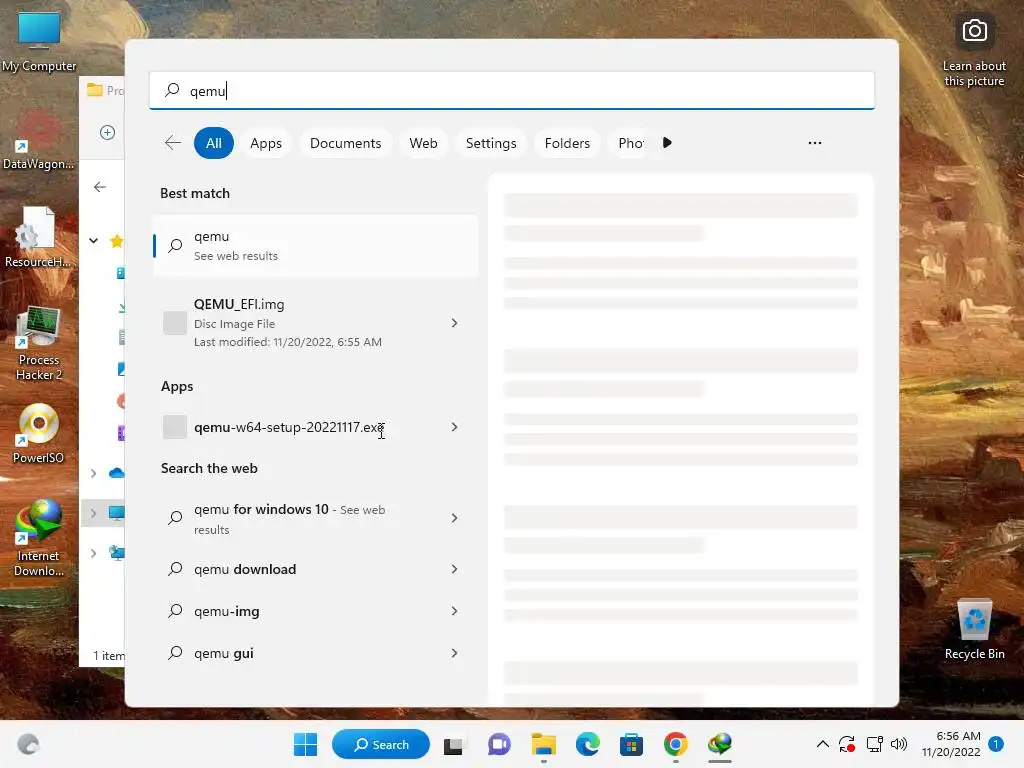Expand qemu-w64-setup result details chevron
1024x768 pixels.
point(455,427)
